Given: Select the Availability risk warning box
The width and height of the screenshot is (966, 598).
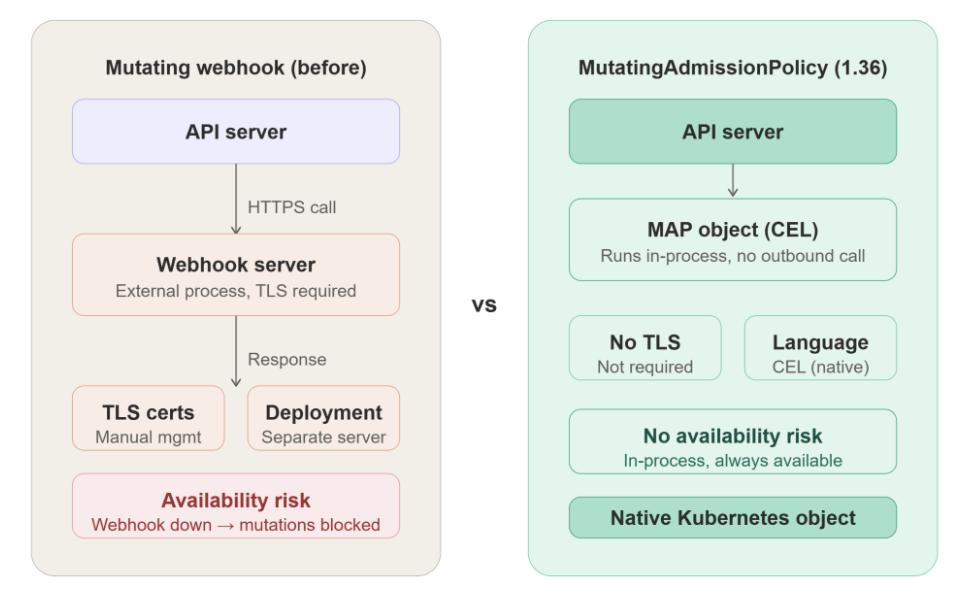Looking at the screenshot, I should tap(235, 506).
